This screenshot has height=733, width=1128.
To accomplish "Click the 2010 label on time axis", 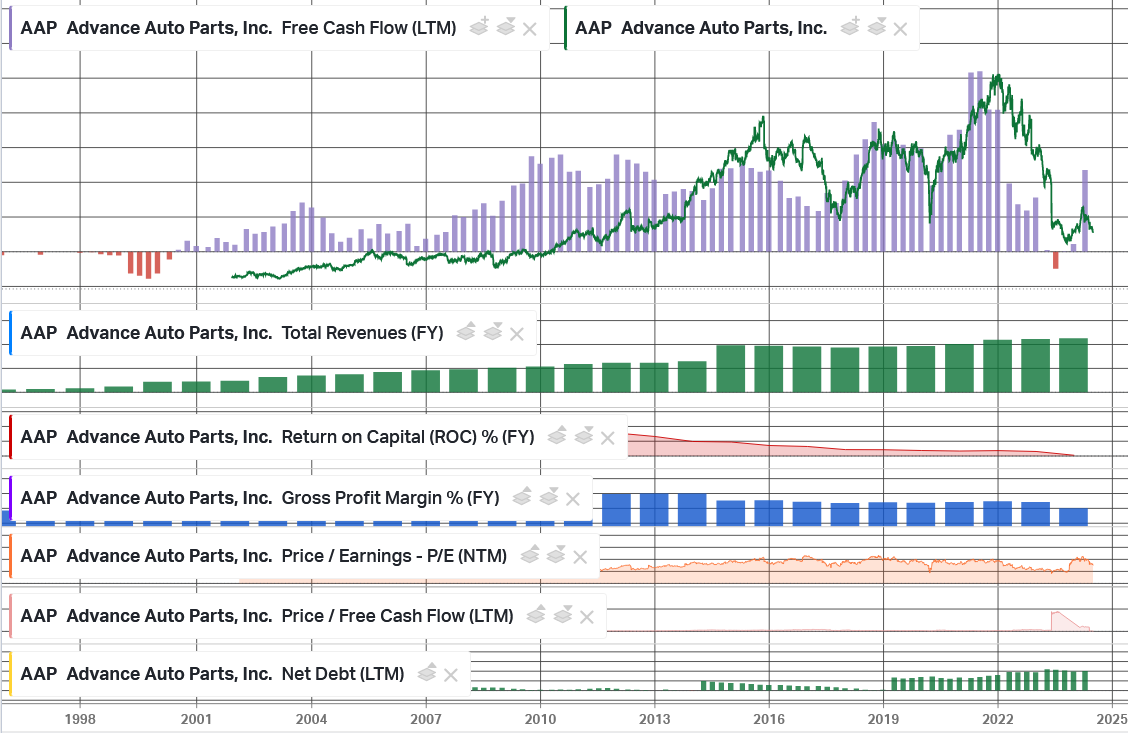I will (x=540, y=719).
